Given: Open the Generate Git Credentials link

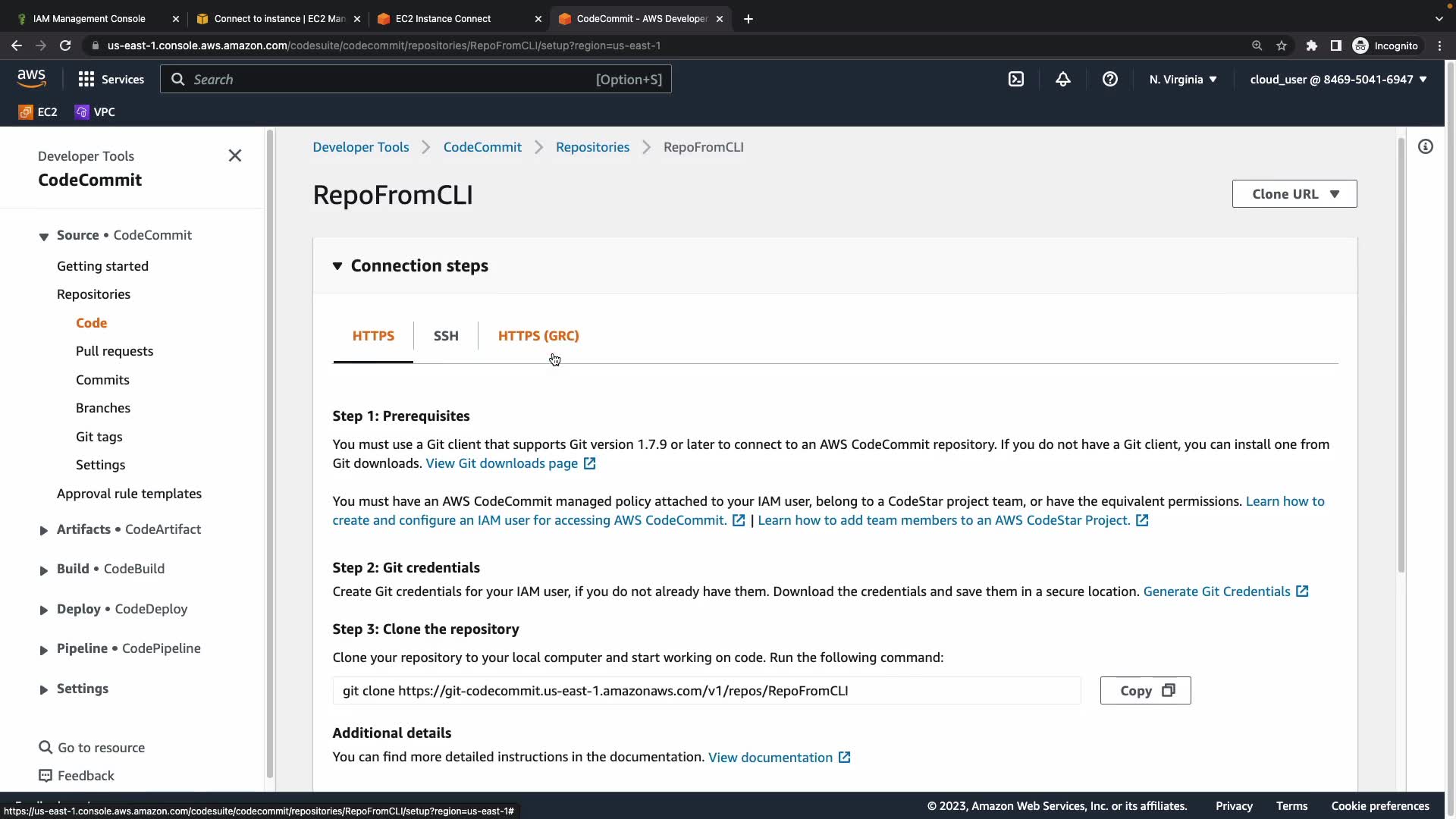Looking at the screenshot, I should (x=1216, y=591).
